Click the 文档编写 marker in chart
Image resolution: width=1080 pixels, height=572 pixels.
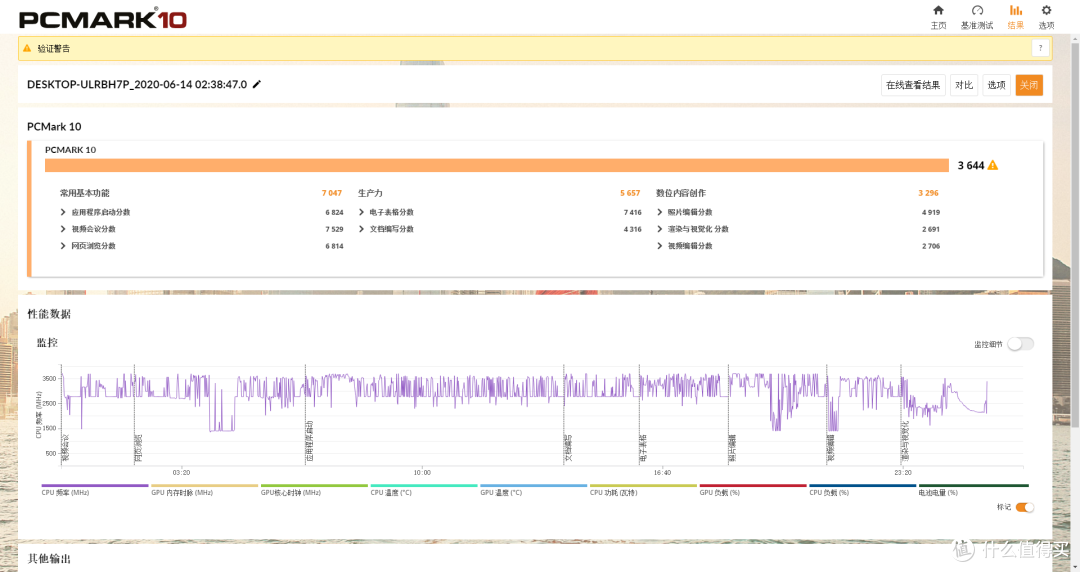click(x=568, y=448)
